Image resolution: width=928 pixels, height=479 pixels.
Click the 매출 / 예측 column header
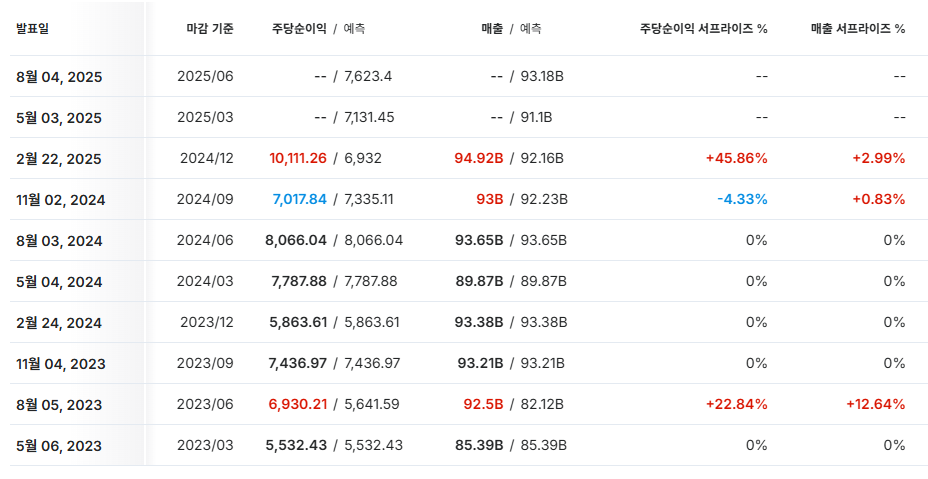pos(511,29)
